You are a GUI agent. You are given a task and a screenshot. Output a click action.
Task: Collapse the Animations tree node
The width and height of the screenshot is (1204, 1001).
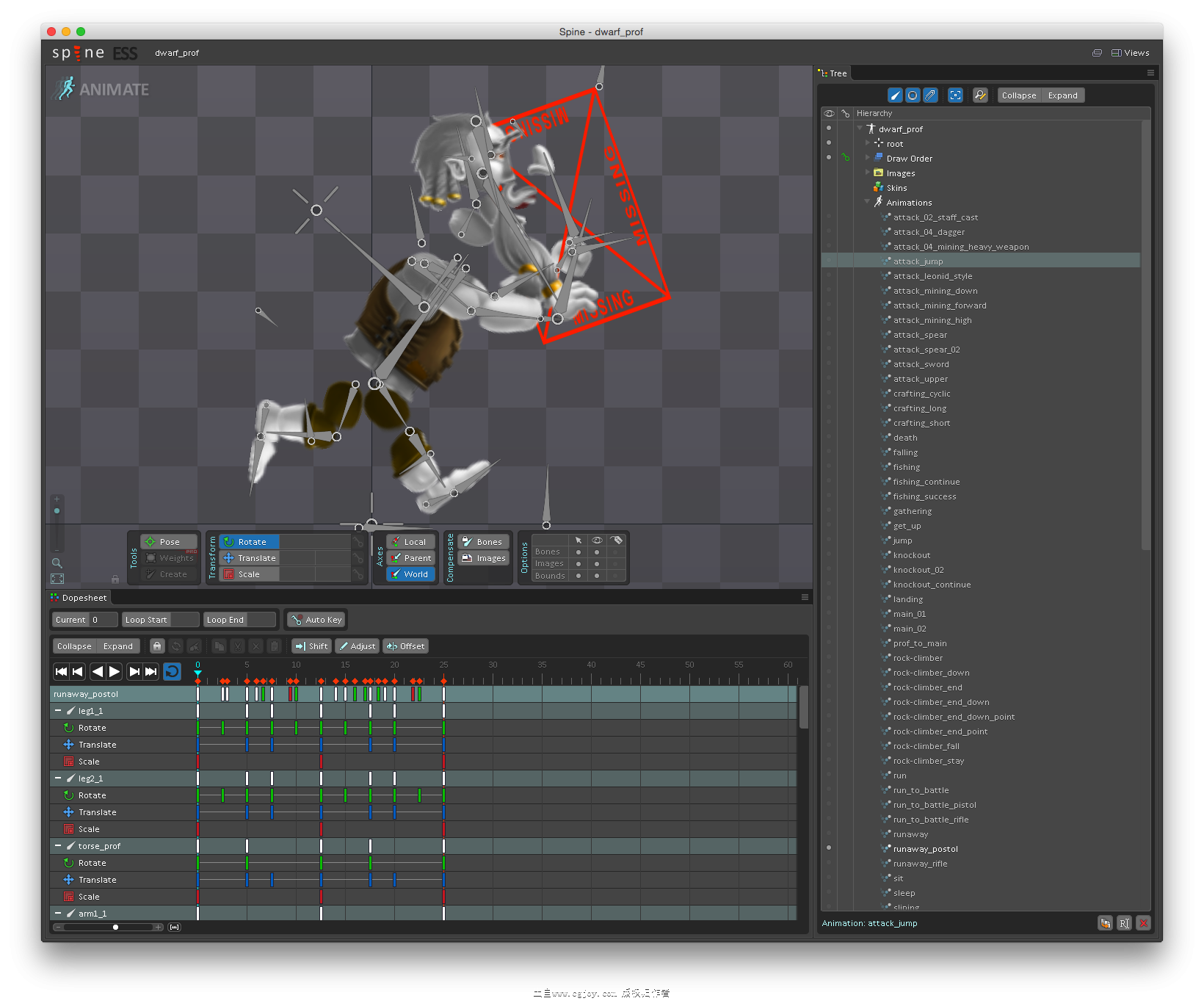tap(868, 202)
